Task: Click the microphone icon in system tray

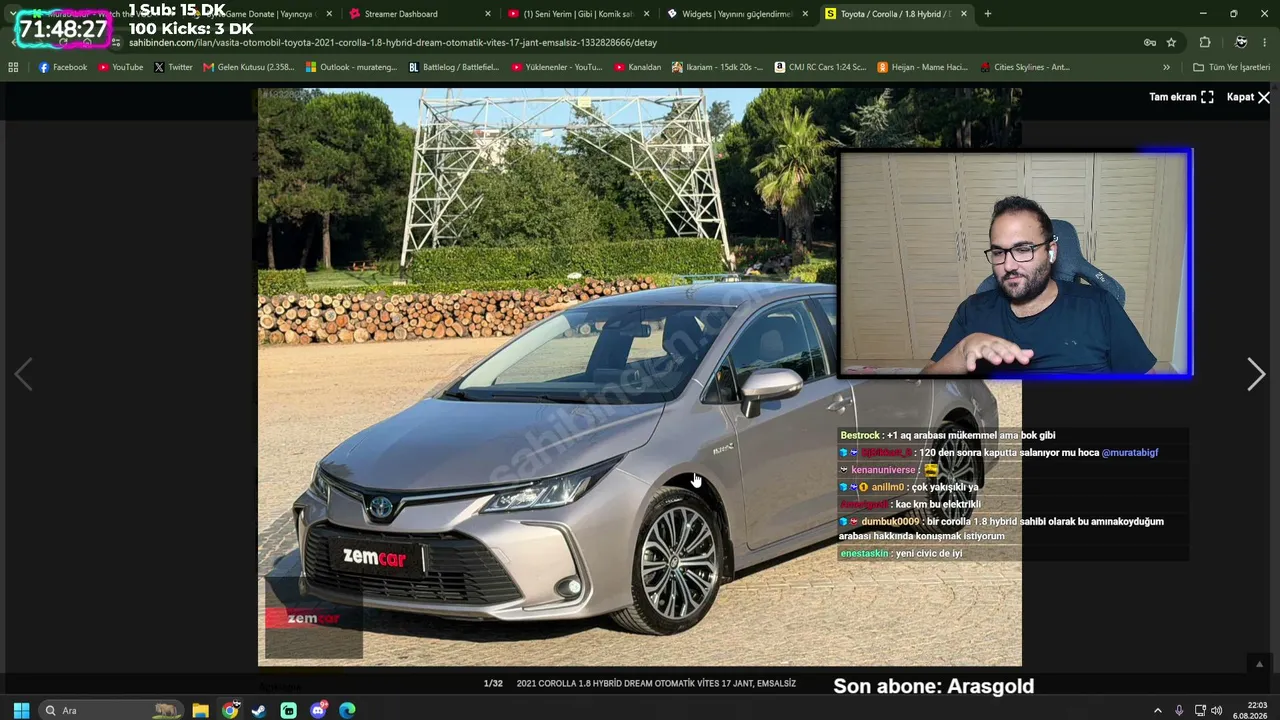Action: tap(1179, 711)
